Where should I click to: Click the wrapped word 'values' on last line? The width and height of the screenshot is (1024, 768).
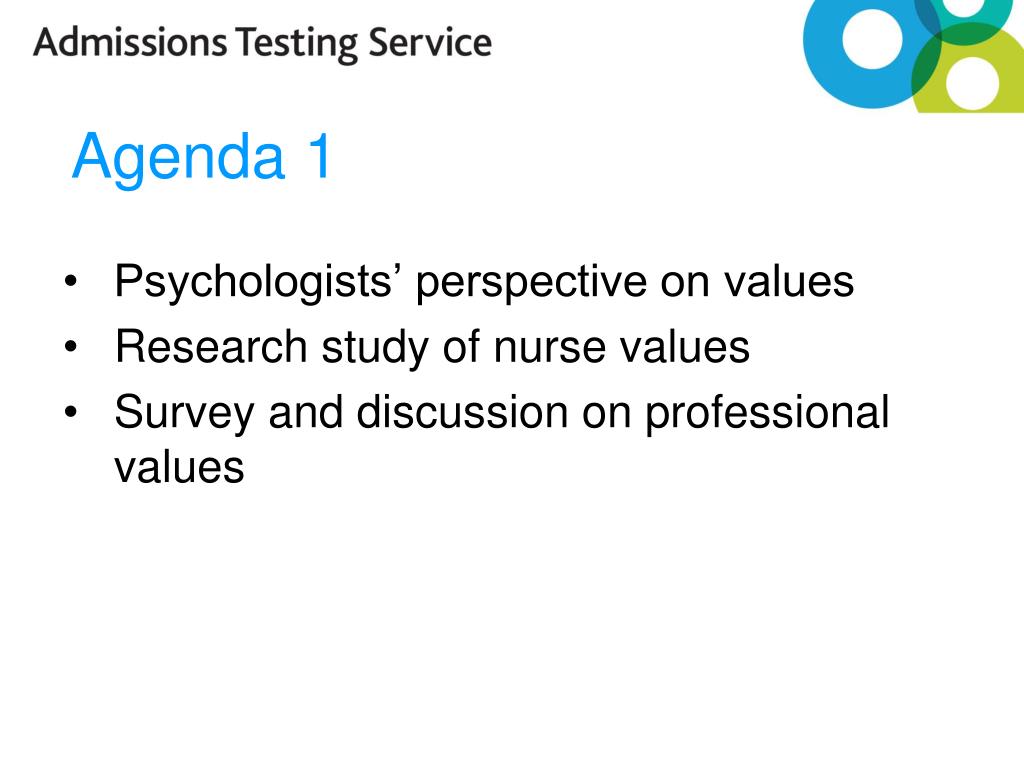pyautogui.click(x=179, y=468)
